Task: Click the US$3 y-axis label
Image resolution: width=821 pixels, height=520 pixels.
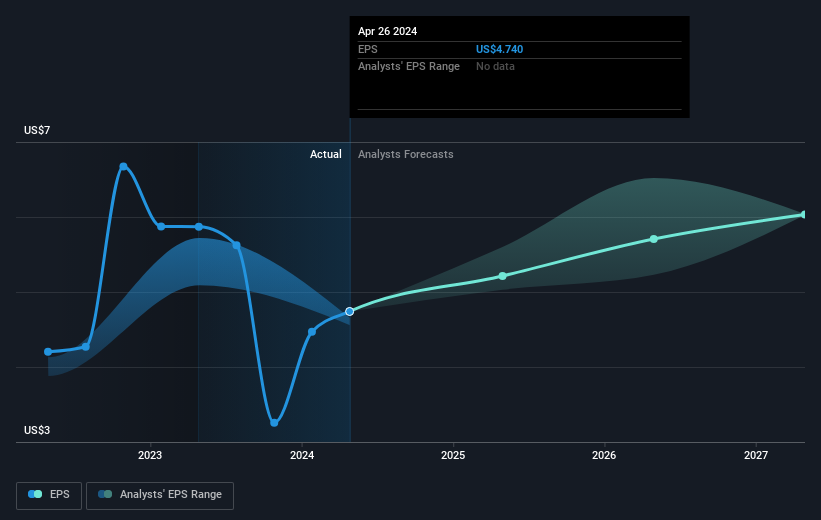Action: point(37,430)
